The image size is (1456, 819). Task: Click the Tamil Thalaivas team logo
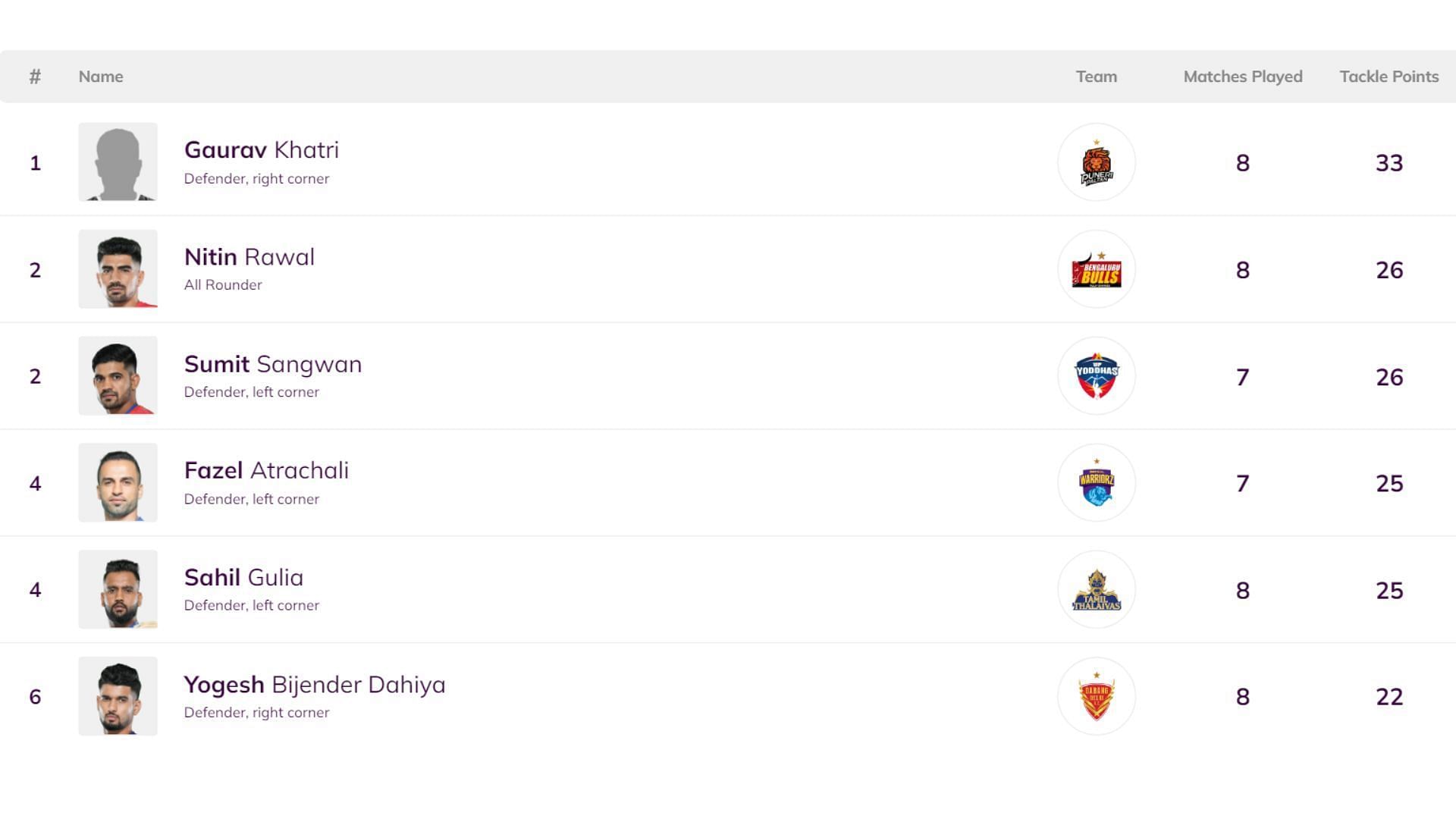click(x=1096, y=590)
